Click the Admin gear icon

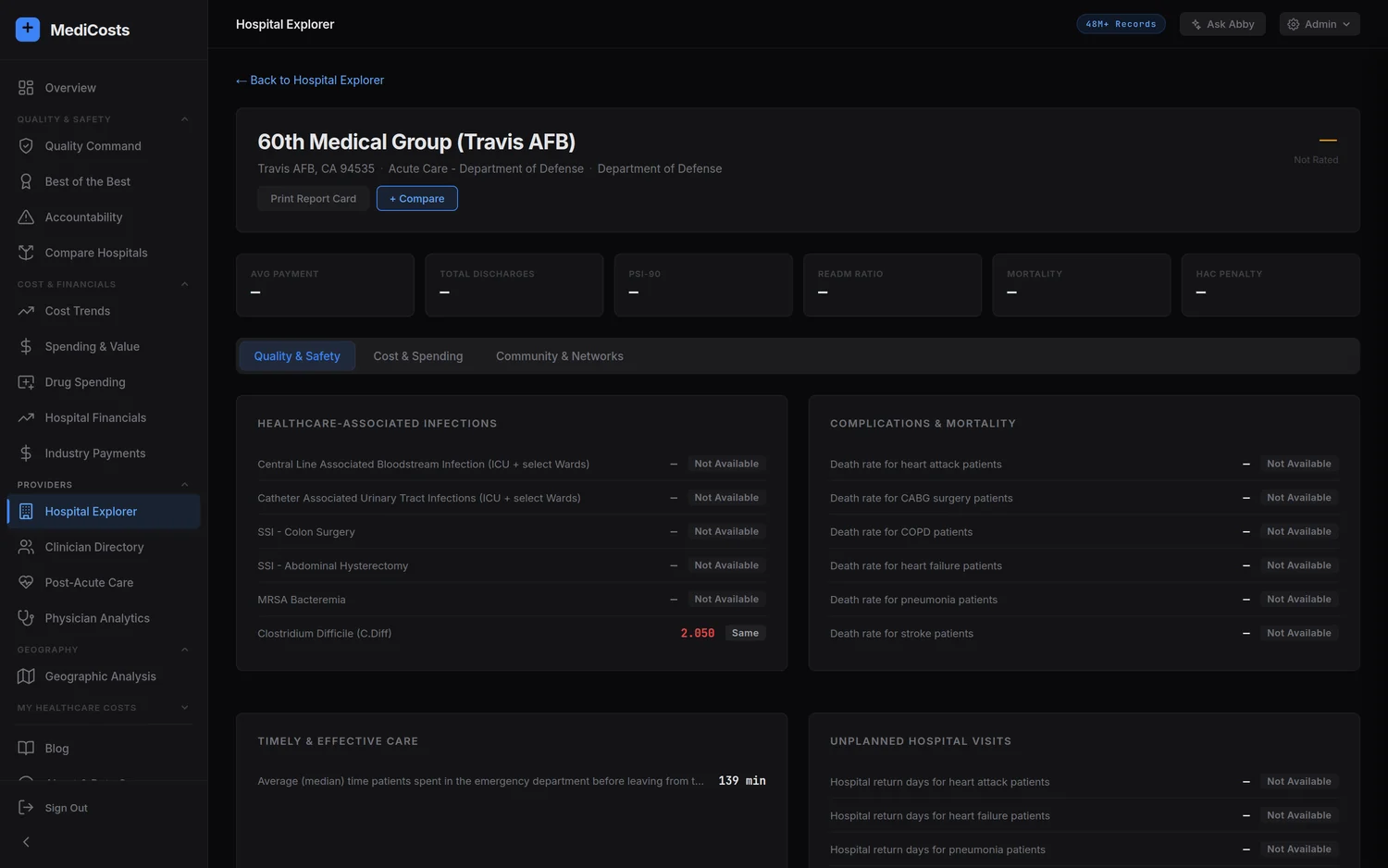tap(1294, 24)
